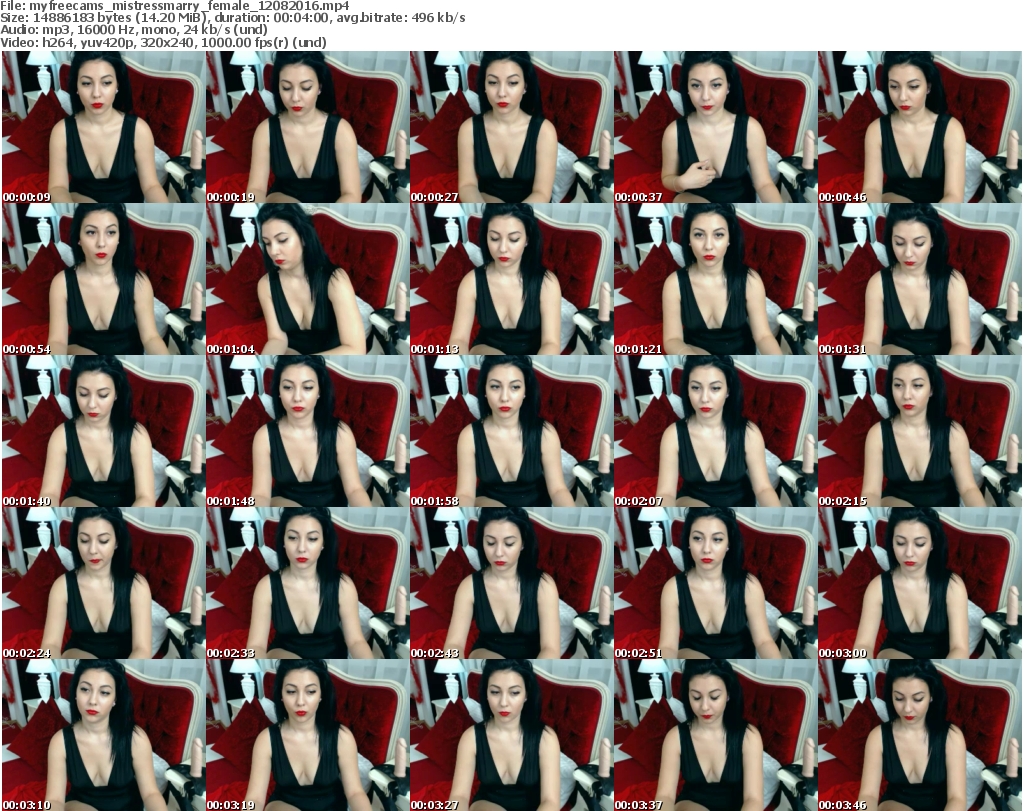1024x811 pixels.
Task: Open the frame timestamped 00:01:31
Action: 920,279
